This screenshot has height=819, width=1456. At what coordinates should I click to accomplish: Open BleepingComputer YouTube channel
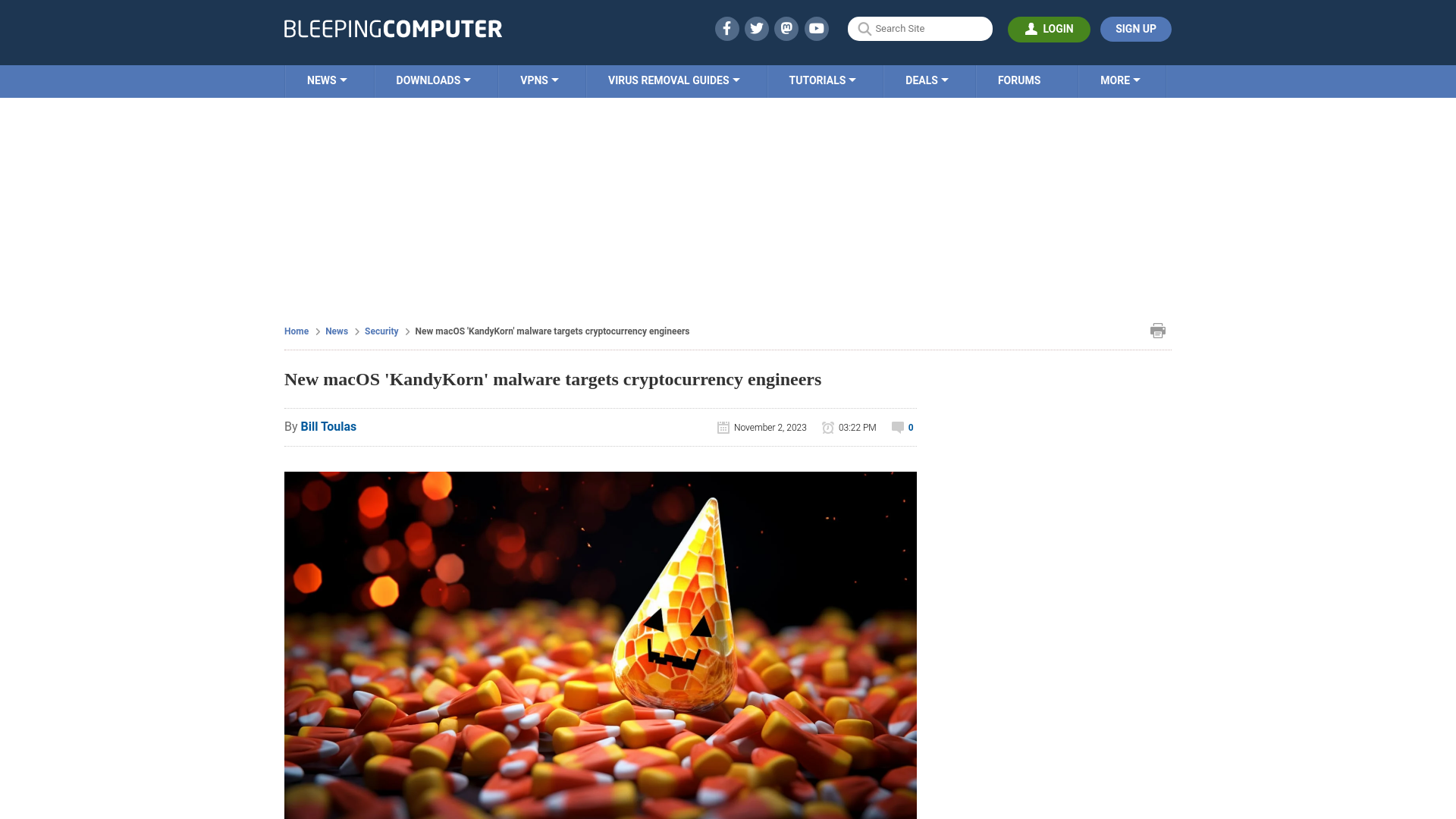[x=816, y=28]
